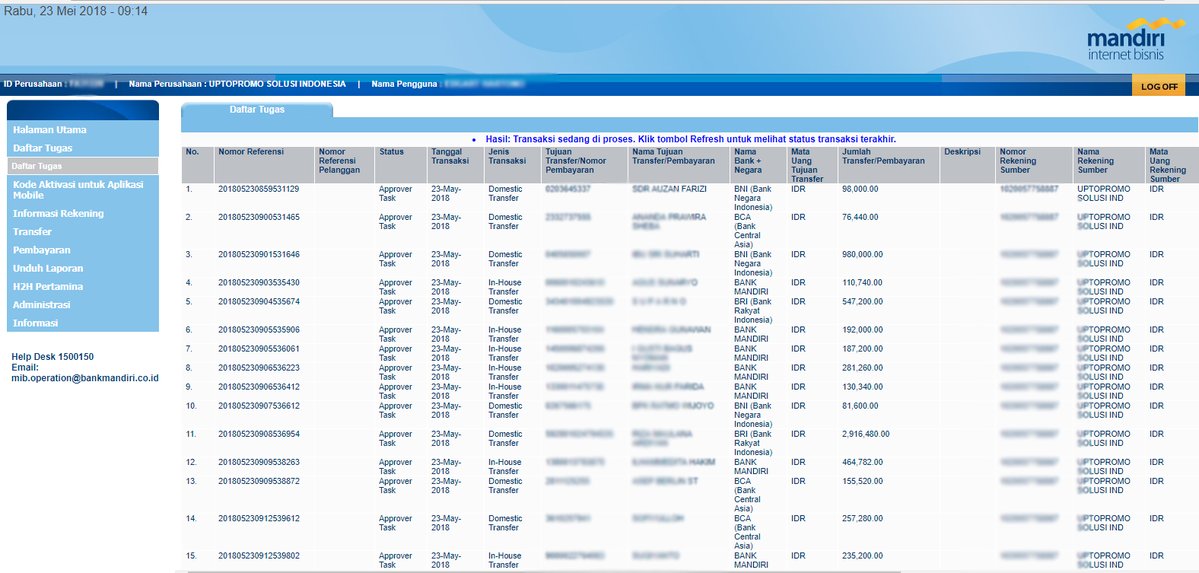Click reference number 201805230907536612
This screenshot has width=1199, height=573.
[x=258, y=405]
